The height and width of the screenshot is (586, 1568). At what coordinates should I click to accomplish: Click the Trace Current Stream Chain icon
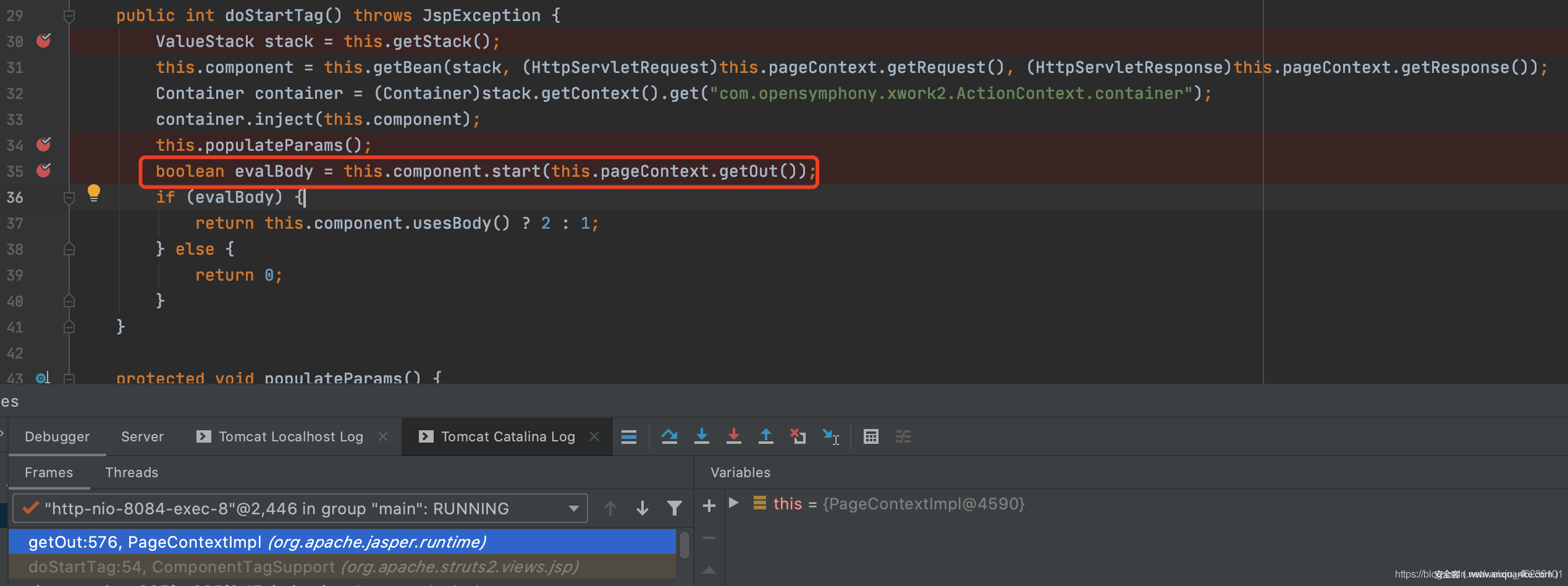[x=903, y=436]
